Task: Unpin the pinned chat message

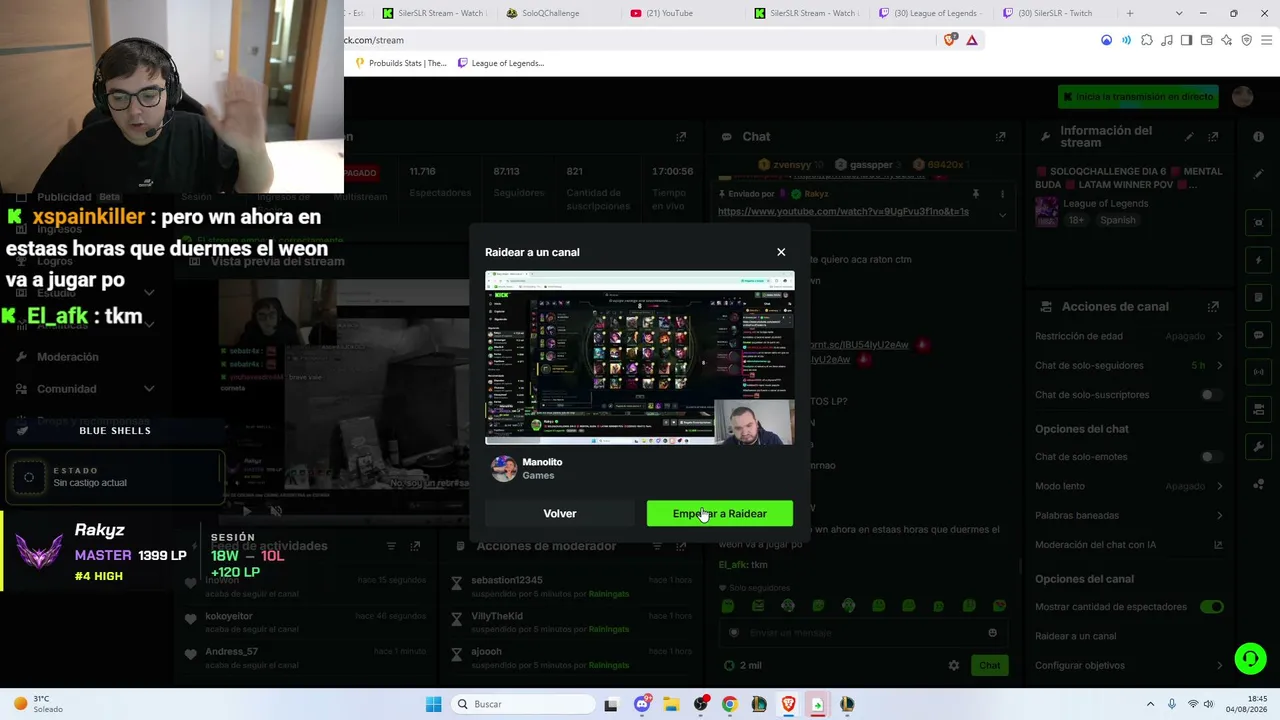Action: click(x=975, y=194)
